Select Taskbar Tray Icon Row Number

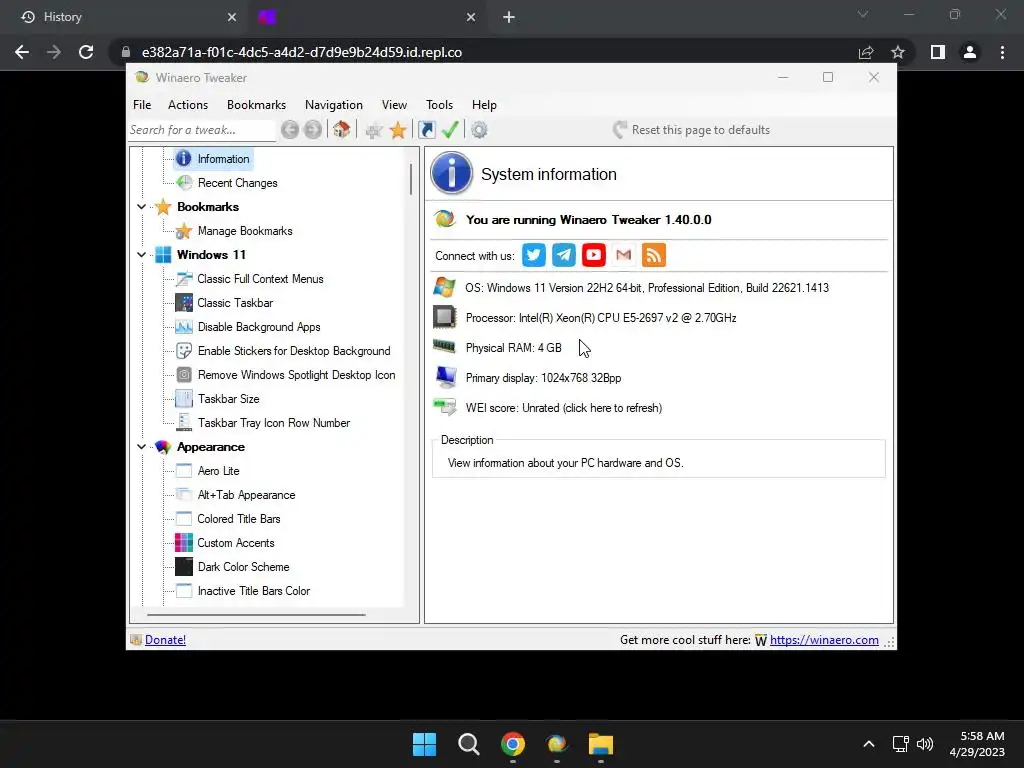(274, 423)
